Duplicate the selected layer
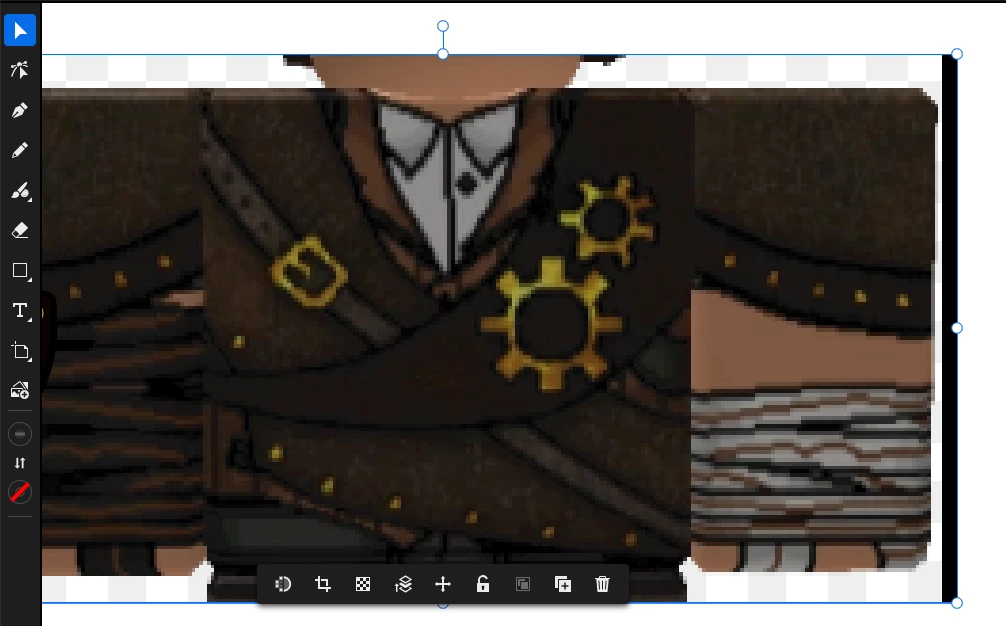 pyautogui.click(x=563, y=584)
